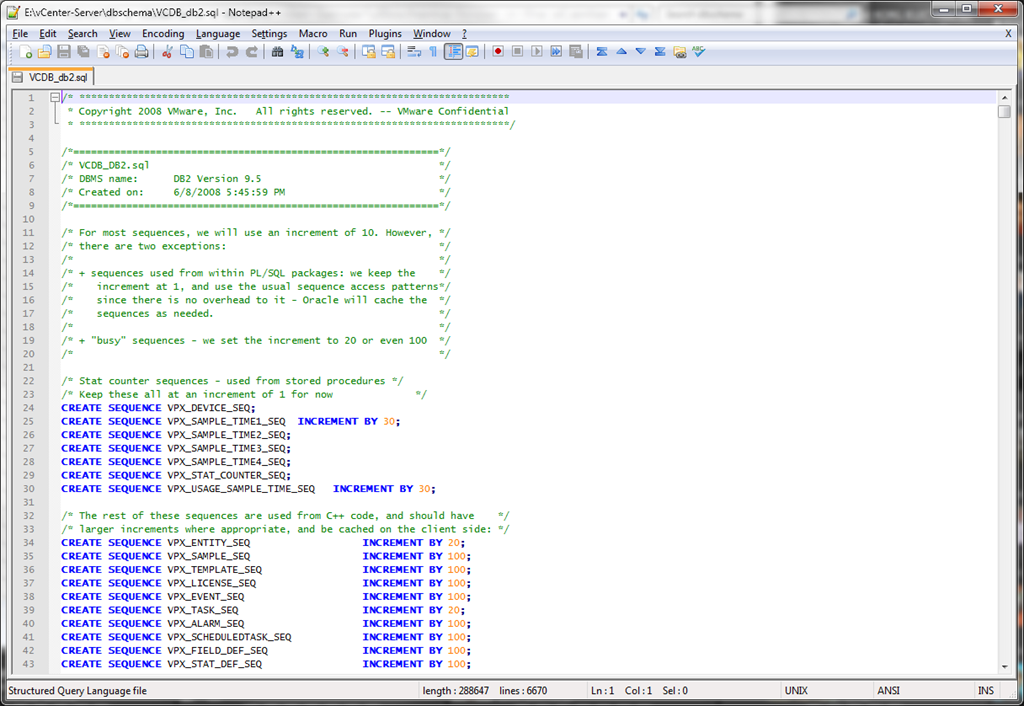Click the Zoom In magnifier icon

pyautogui.click(x=324, y=52)
